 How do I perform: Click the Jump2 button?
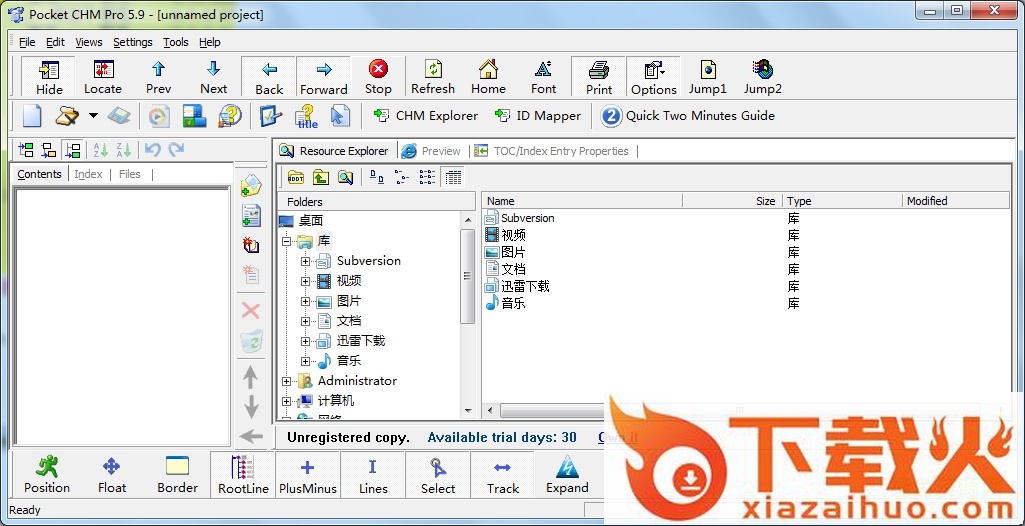point(763,77)
